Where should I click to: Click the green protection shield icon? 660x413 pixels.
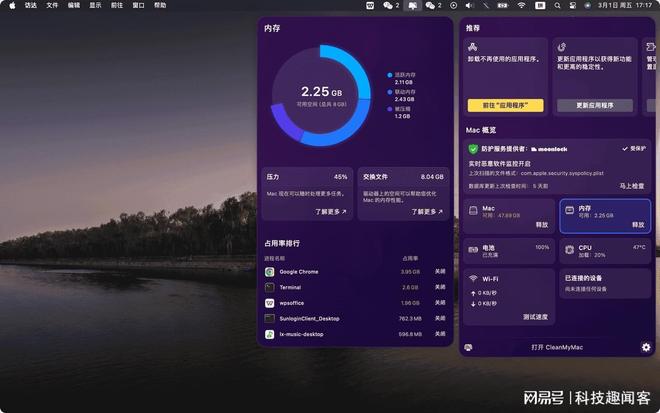(473, 149)
